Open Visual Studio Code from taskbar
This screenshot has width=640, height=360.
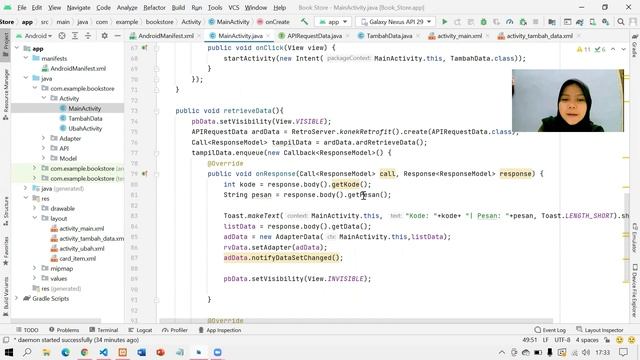click(103, 352)
